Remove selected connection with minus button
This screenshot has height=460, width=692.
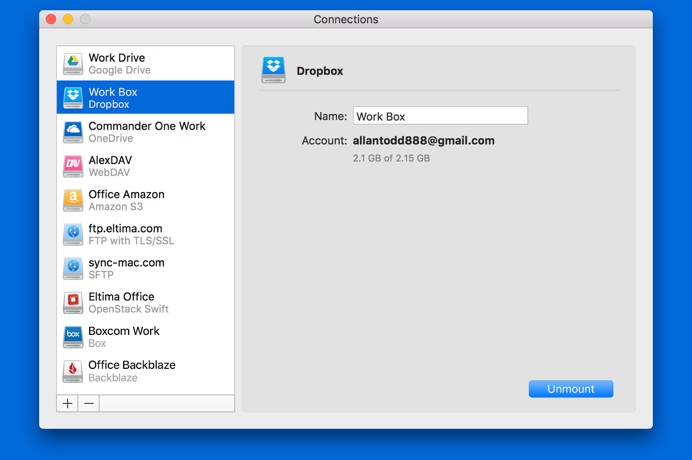pyautogui.click(x=89, y=403)
